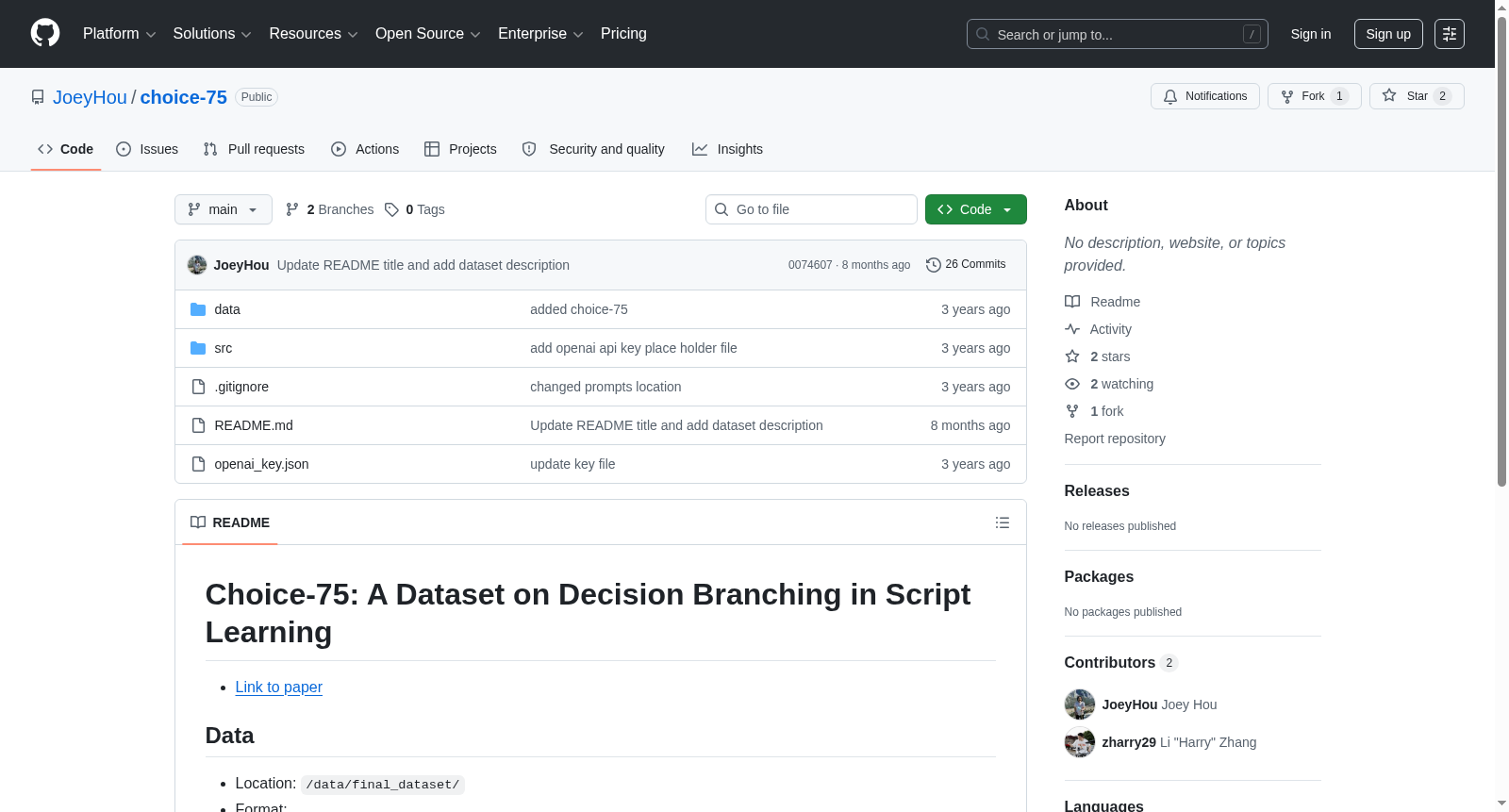Click the data folder icon
Screen dimensions: 1509x812
coord(198,309)
